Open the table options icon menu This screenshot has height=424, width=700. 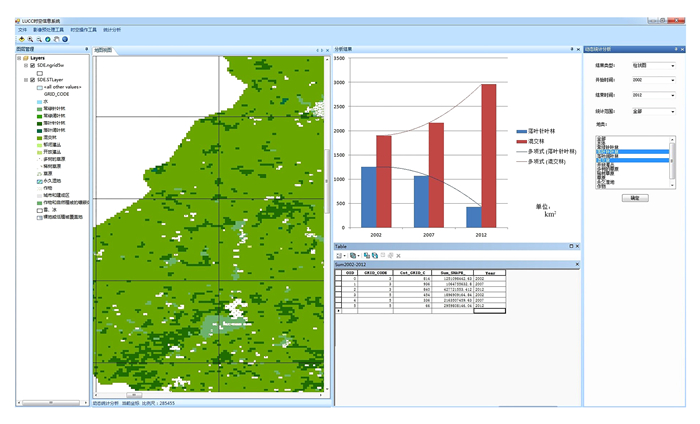[340, 256]
